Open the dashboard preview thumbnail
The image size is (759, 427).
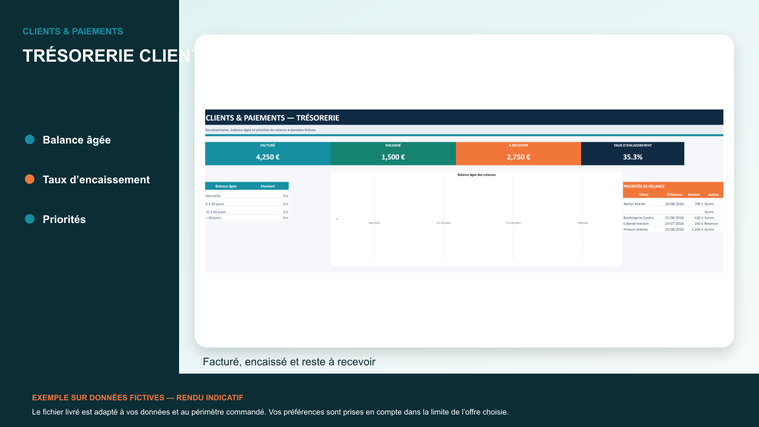(464, 191)
